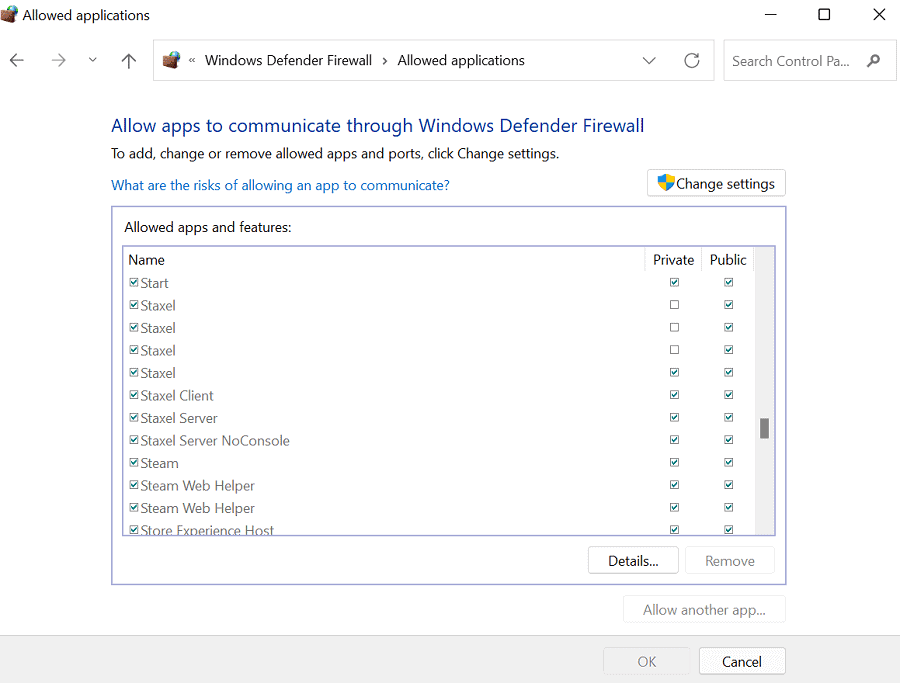Select the Staxel Server row
Screen dimensions: 900x683
point(439,418)
